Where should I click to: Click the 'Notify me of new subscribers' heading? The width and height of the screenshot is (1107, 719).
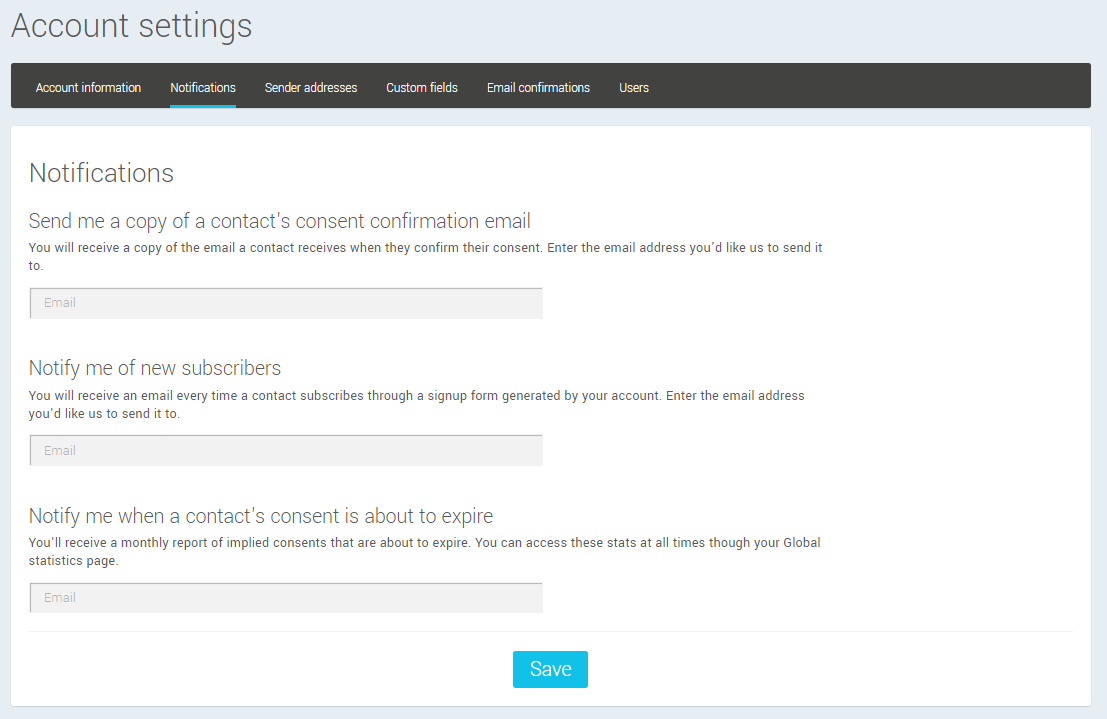(155, 369)
